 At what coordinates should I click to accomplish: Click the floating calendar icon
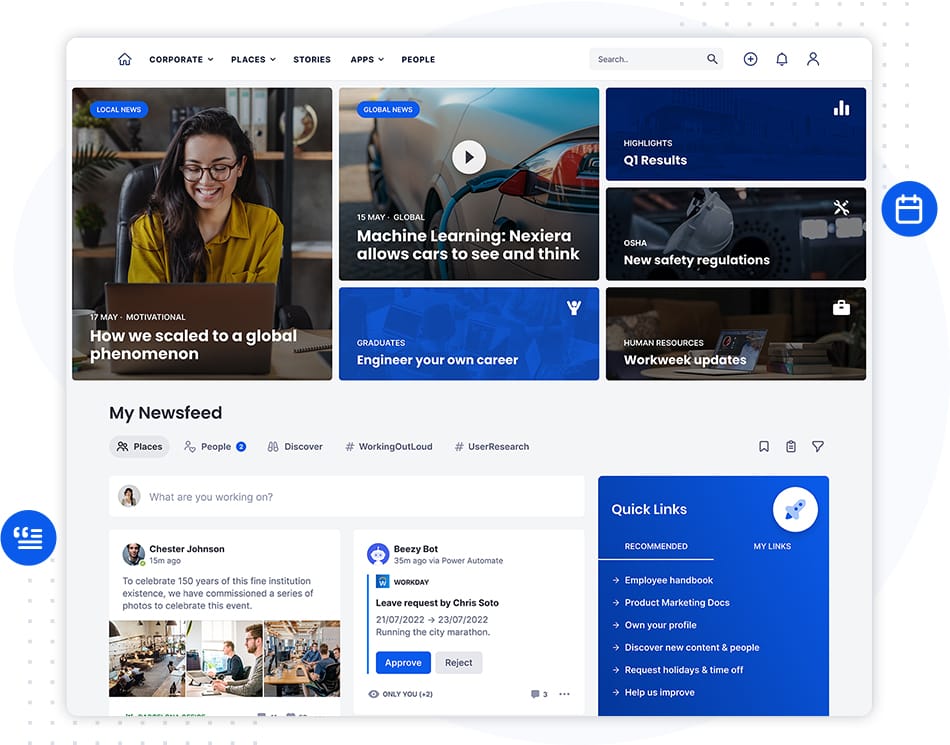tap(909, 208)
